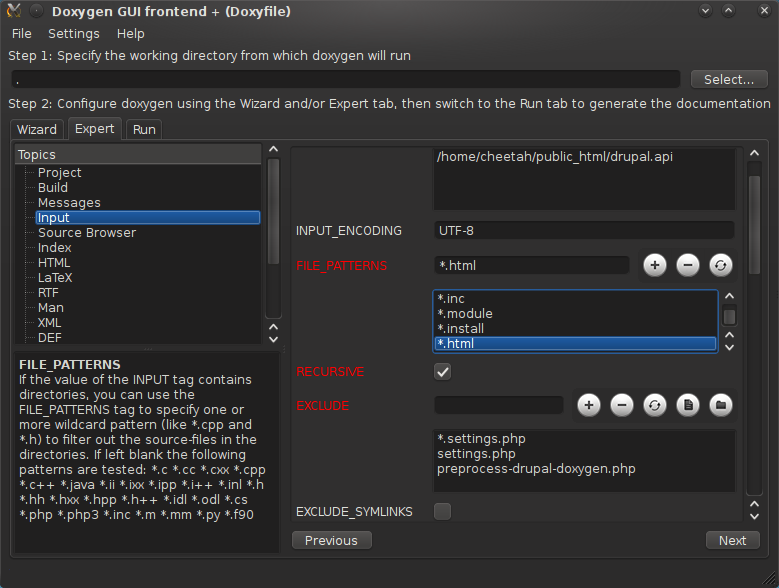
Task: Go to the Next topic page
Action: click(732, 540)
